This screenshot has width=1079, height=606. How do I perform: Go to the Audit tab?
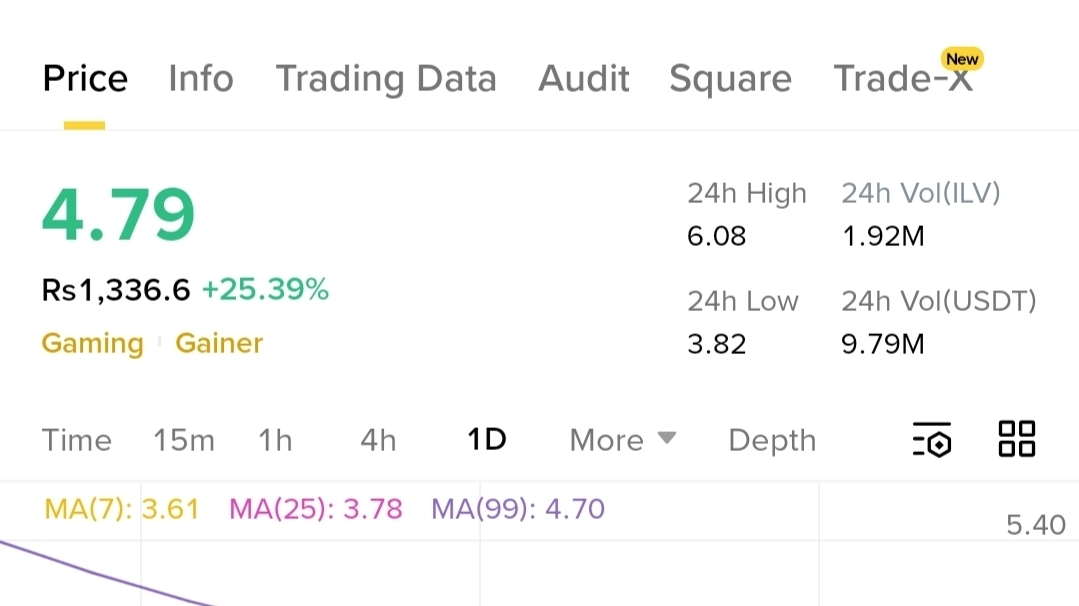point(584,79)
